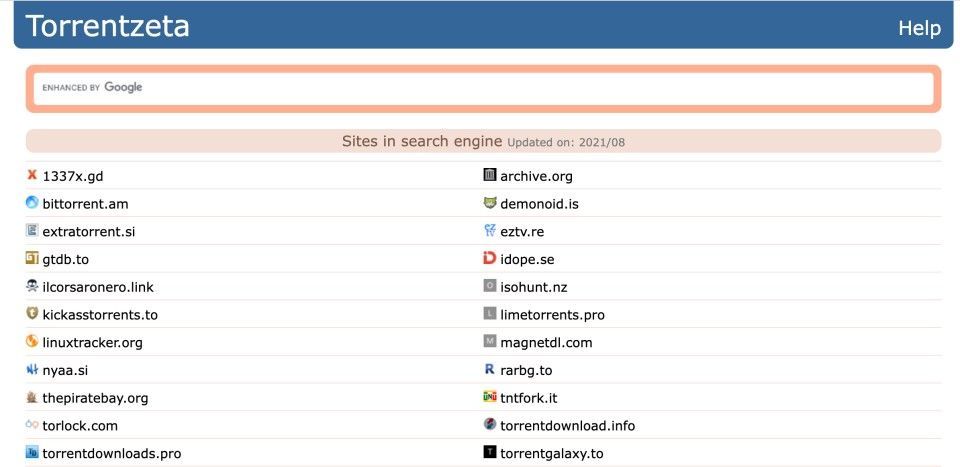Click the idope.se red favicon
This screenshot has height=467, width=960.
click(x=489, y=258)
